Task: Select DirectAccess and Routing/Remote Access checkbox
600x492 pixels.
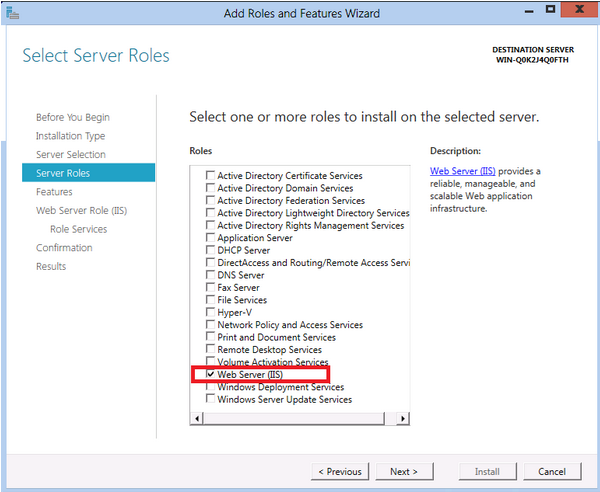Action: point(210,262)
